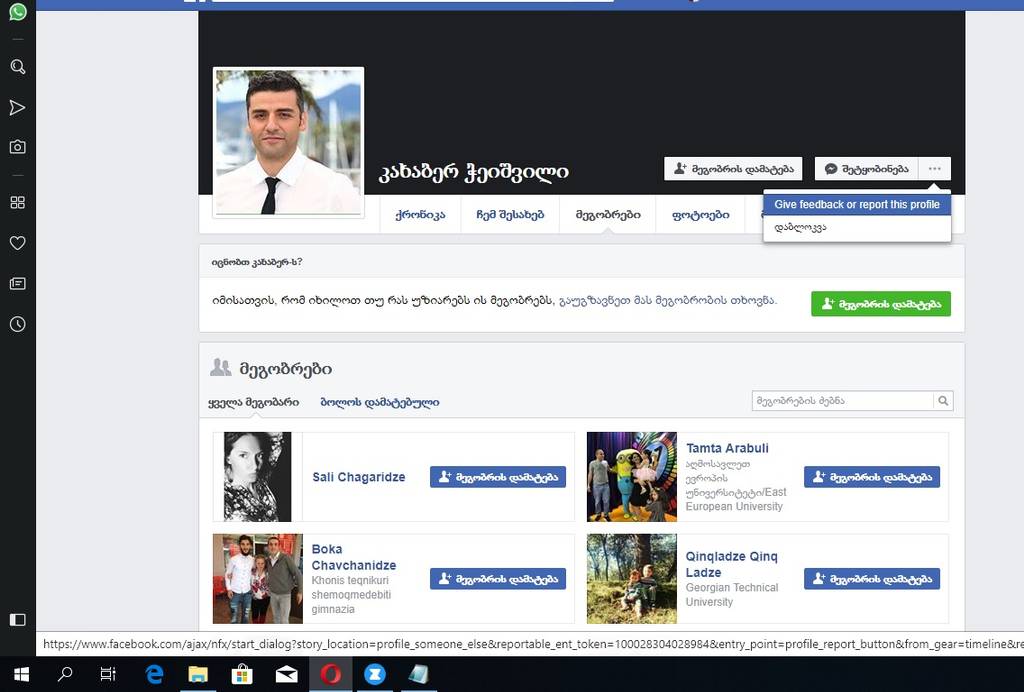Add Tamta Arabuli as friend
Screen dimensions: 1024x692
(872, 477)
